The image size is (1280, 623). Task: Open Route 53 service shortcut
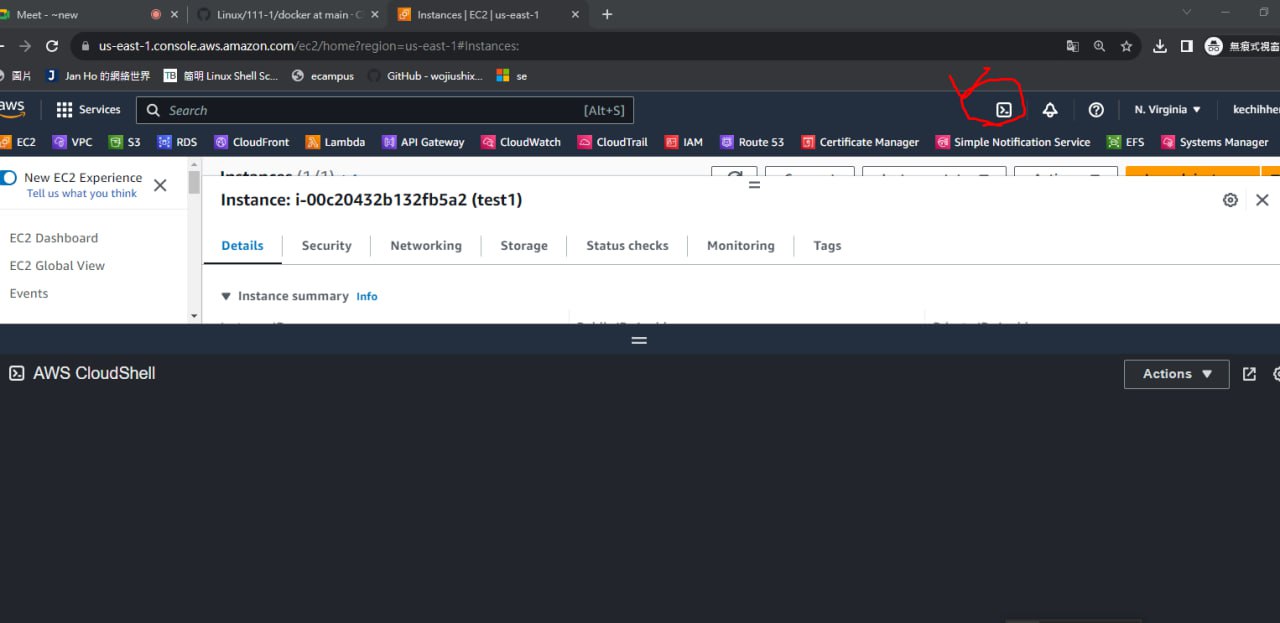[x=752, y=142]
